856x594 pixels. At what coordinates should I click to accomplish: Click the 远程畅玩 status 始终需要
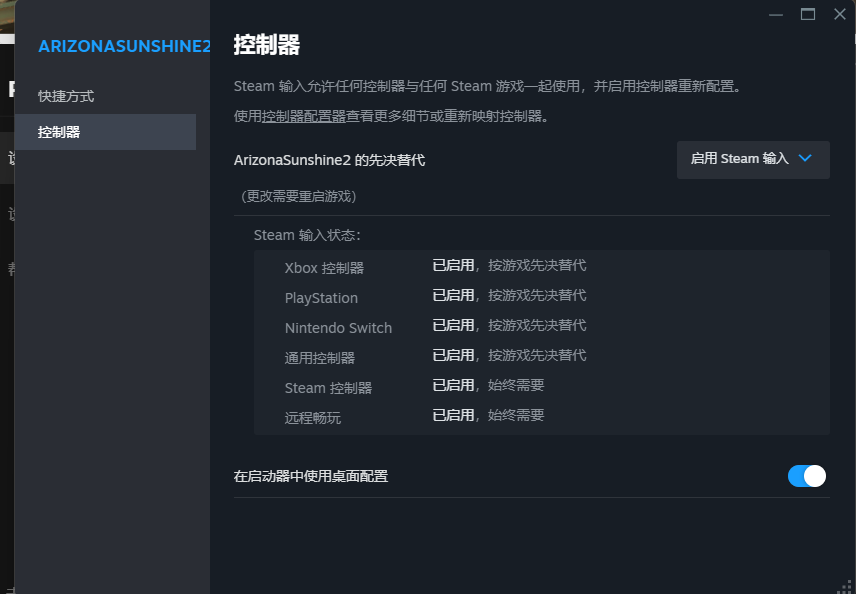click(x=515, y=415)
